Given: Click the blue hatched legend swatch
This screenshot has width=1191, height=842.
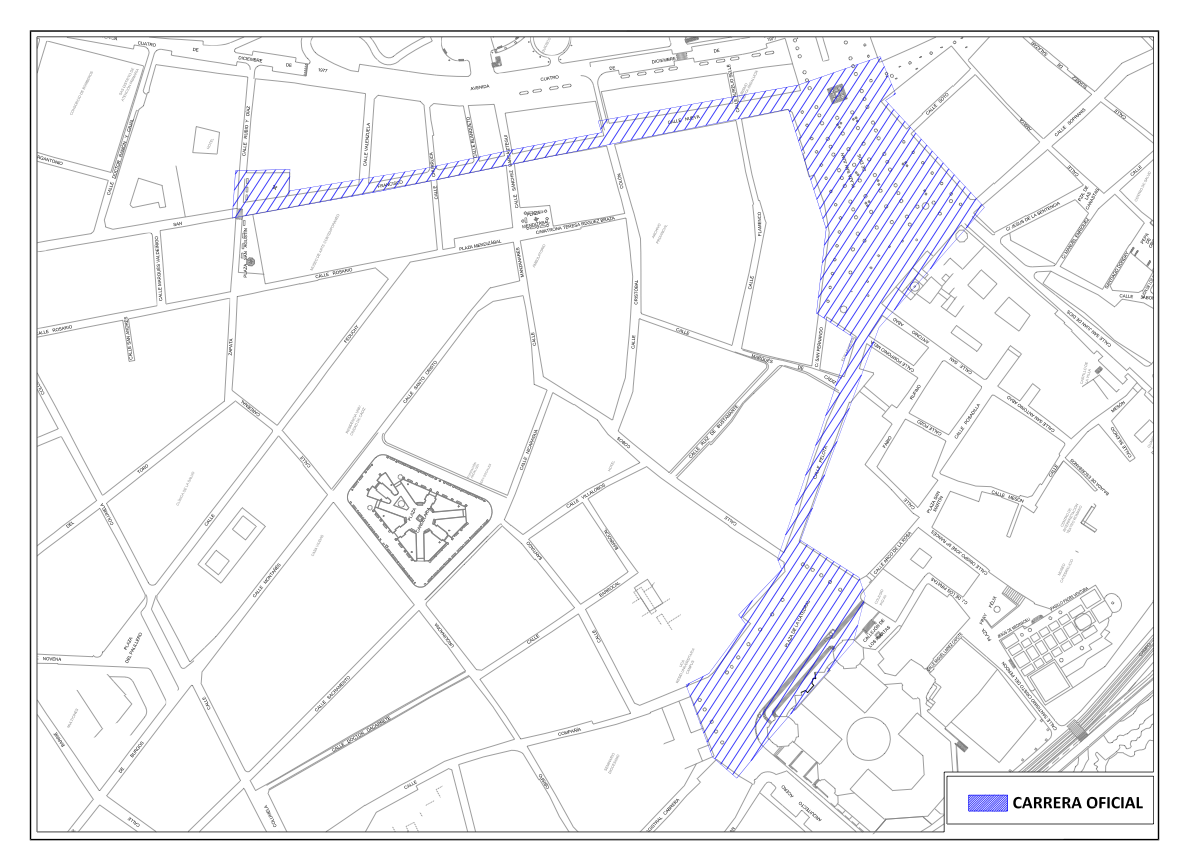Looking at the screenshot, I should pyautogui.click(x=987, y=803).
